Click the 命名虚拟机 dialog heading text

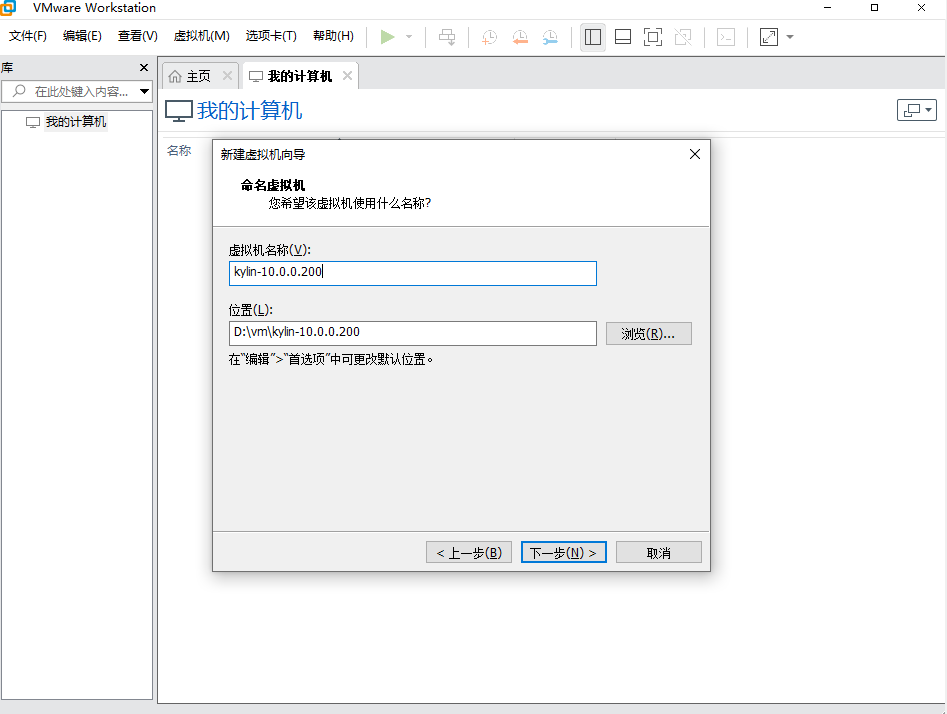click(x=272, y=185)
